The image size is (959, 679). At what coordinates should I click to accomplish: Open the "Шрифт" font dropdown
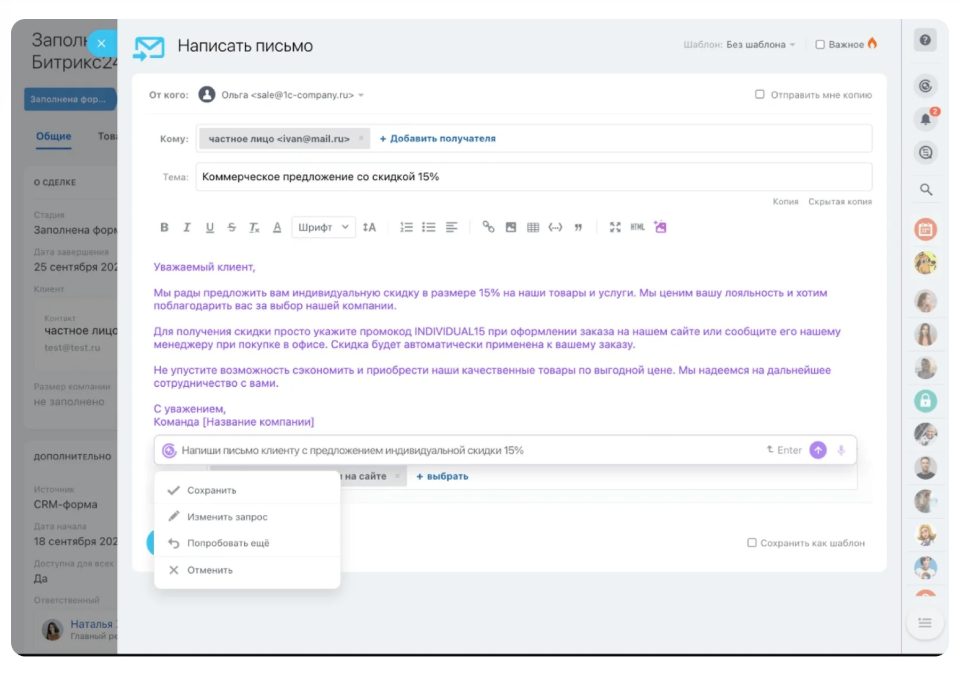(323, 228)
